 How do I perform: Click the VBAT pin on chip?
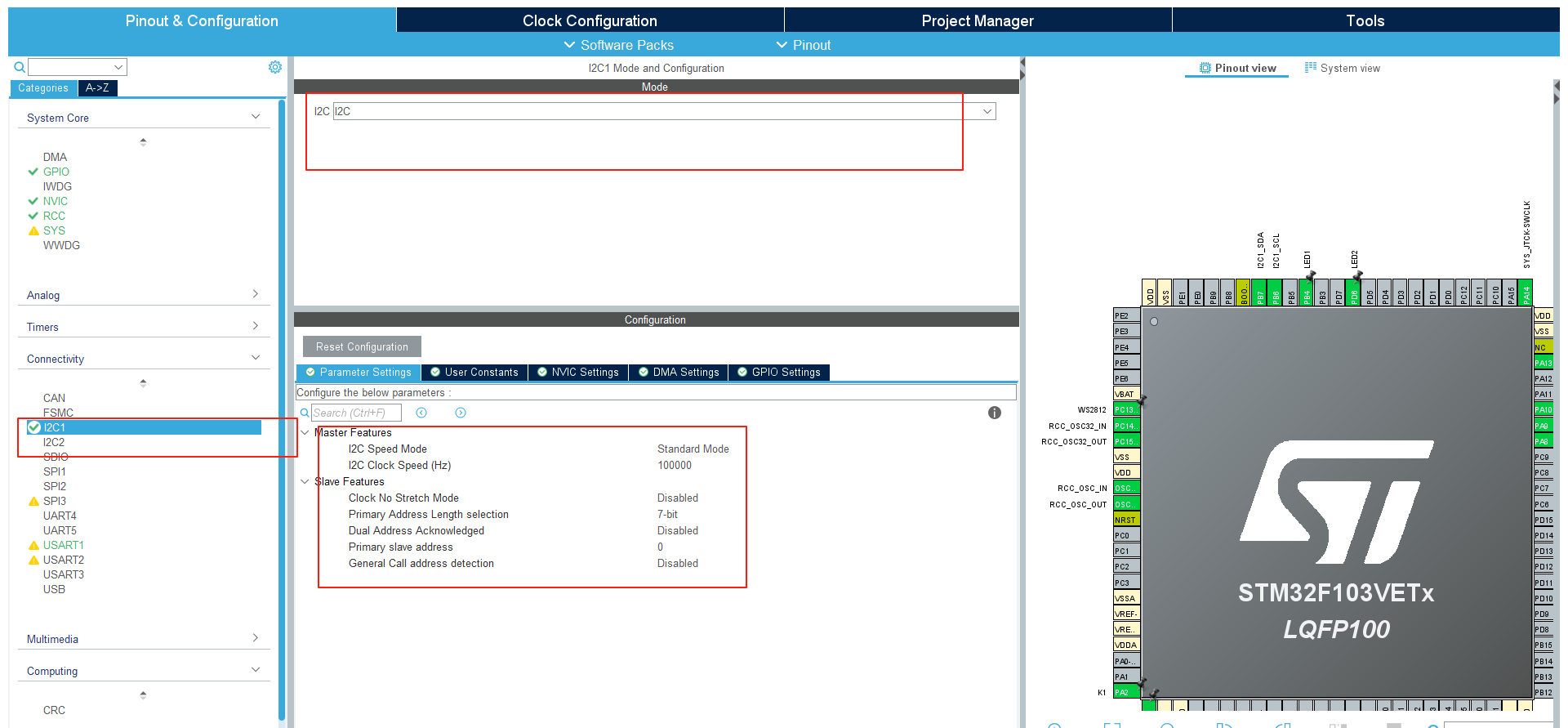(x=1126, y=394)
